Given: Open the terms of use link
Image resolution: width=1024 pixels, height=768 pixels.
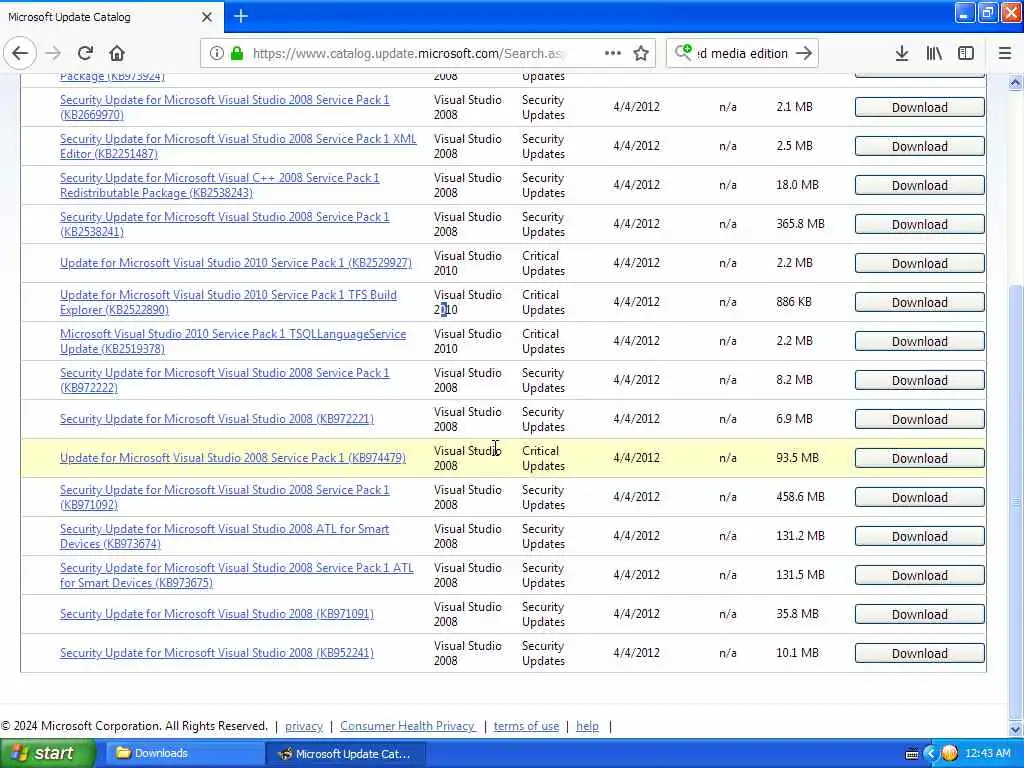Looking at the screenshot, I should tap(526, 726).
